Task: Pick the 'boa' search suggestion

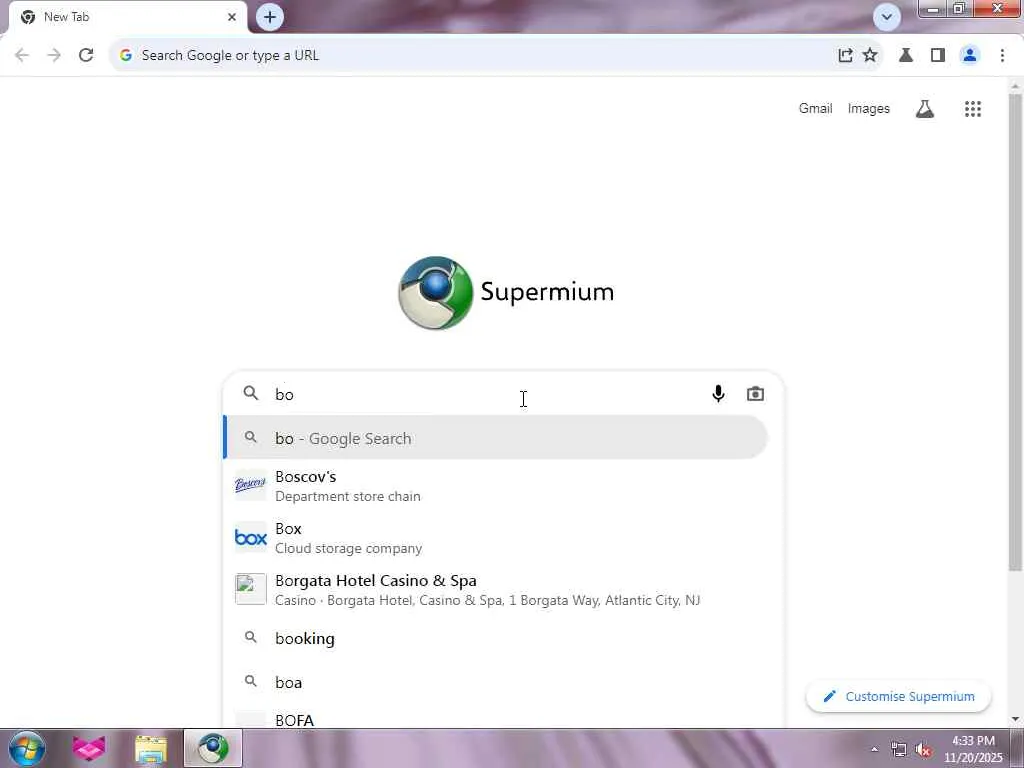Action: tap(496, 682)
